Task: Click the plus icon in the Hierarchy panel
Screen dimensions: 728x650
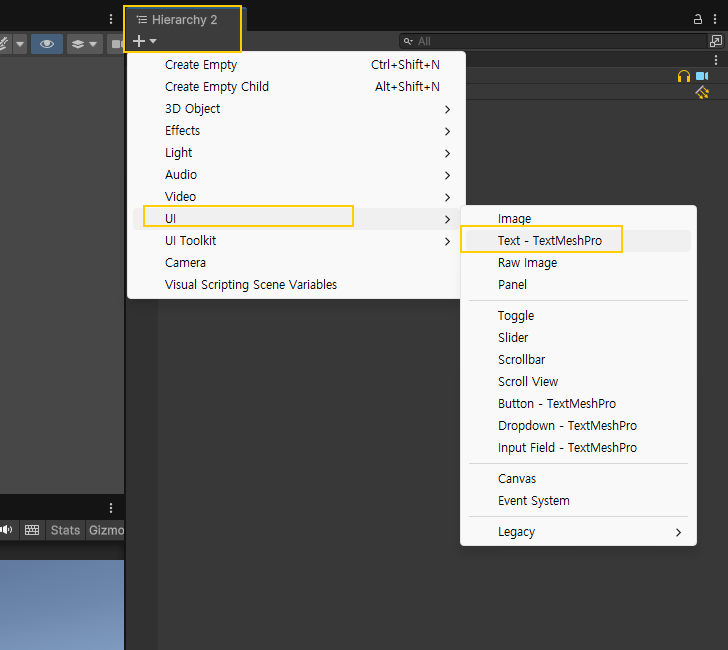Action: click(140, 41)
